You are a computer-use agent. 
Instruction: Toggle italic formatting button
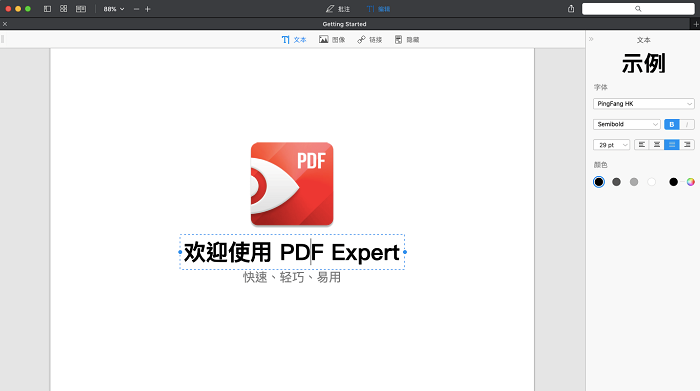pos(687,125)
